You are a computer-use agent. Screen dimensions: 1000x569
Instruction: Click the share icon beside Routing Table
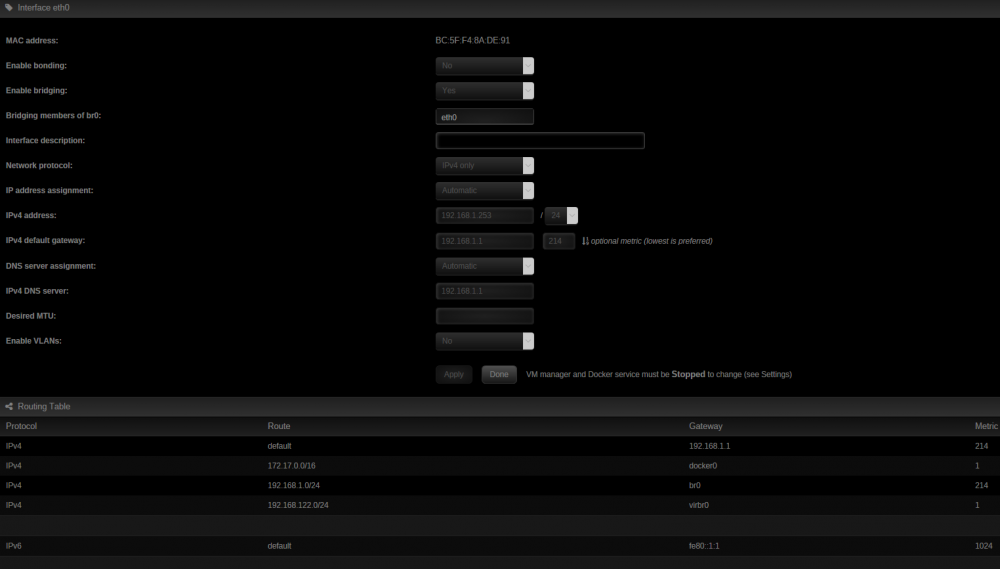(9, 406)
